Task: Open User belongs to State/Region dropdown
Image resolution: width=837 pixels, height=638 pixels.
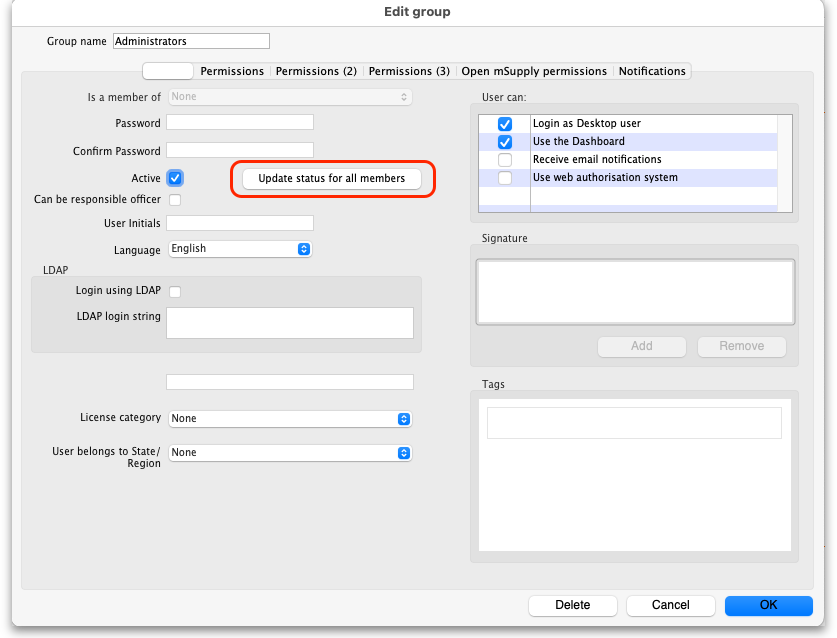Action: 290,453
